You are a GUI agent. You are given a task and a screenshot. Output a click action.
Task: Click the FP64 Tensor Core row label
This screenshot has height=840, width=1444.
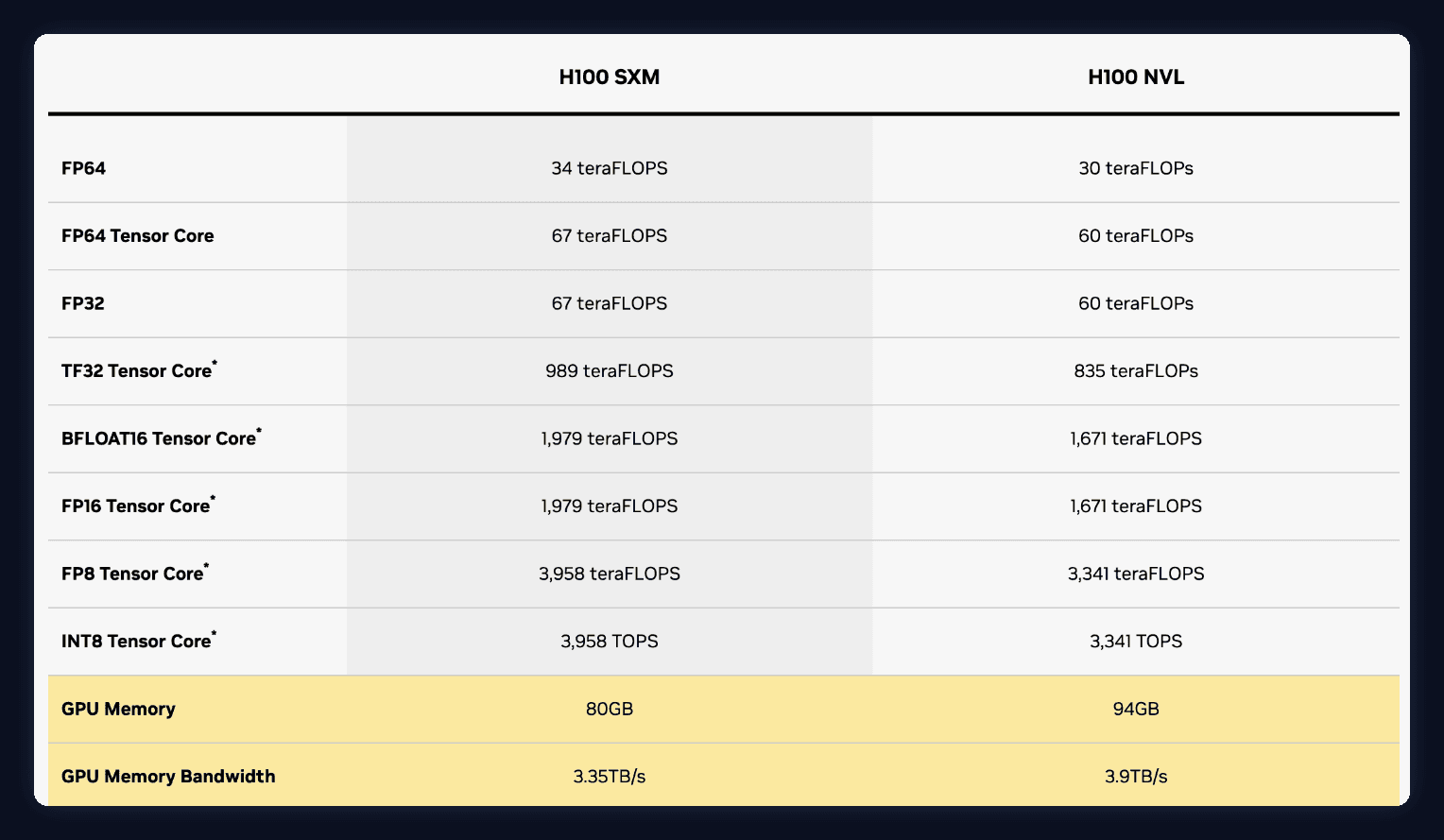coord(138,235)
